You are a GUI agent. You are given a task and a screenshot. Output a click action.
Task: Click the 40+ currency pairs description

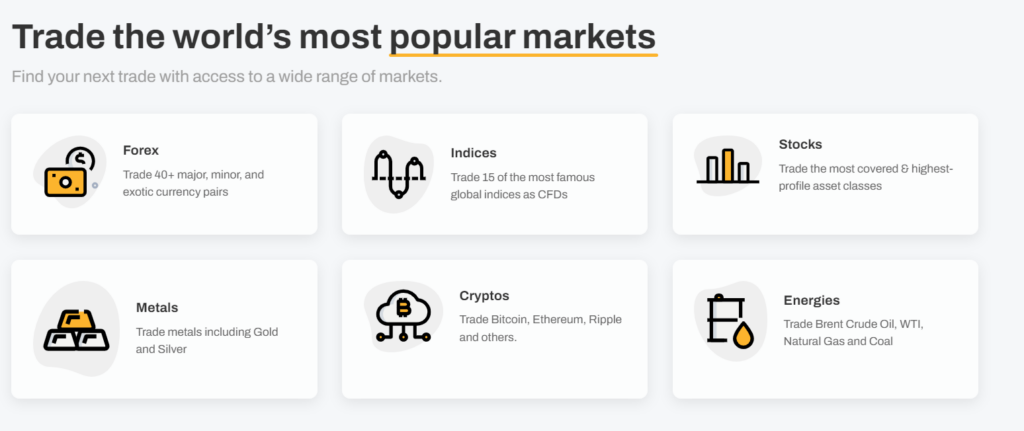coord(193,183)
